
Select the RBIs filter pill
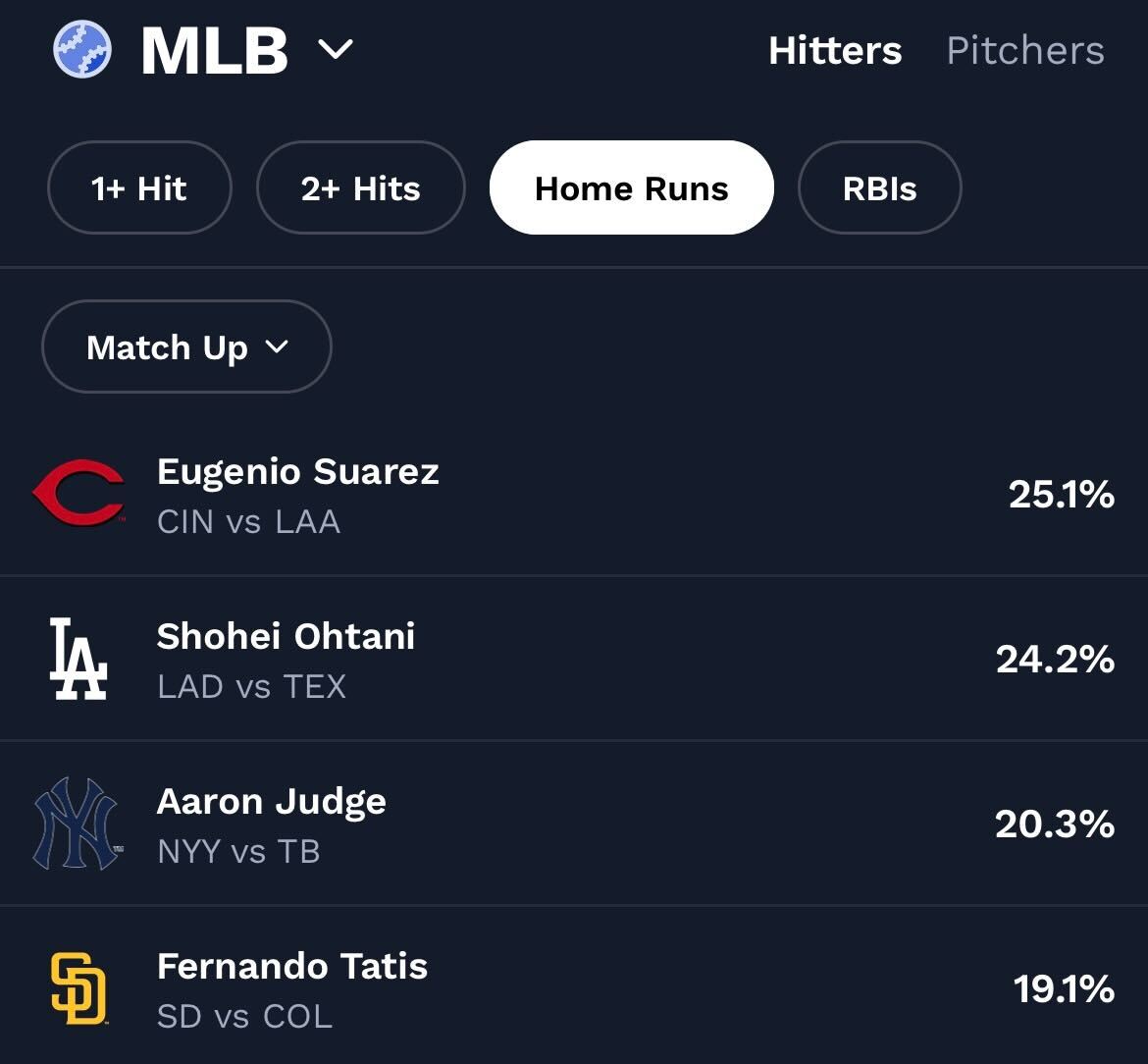pos(879,187)
